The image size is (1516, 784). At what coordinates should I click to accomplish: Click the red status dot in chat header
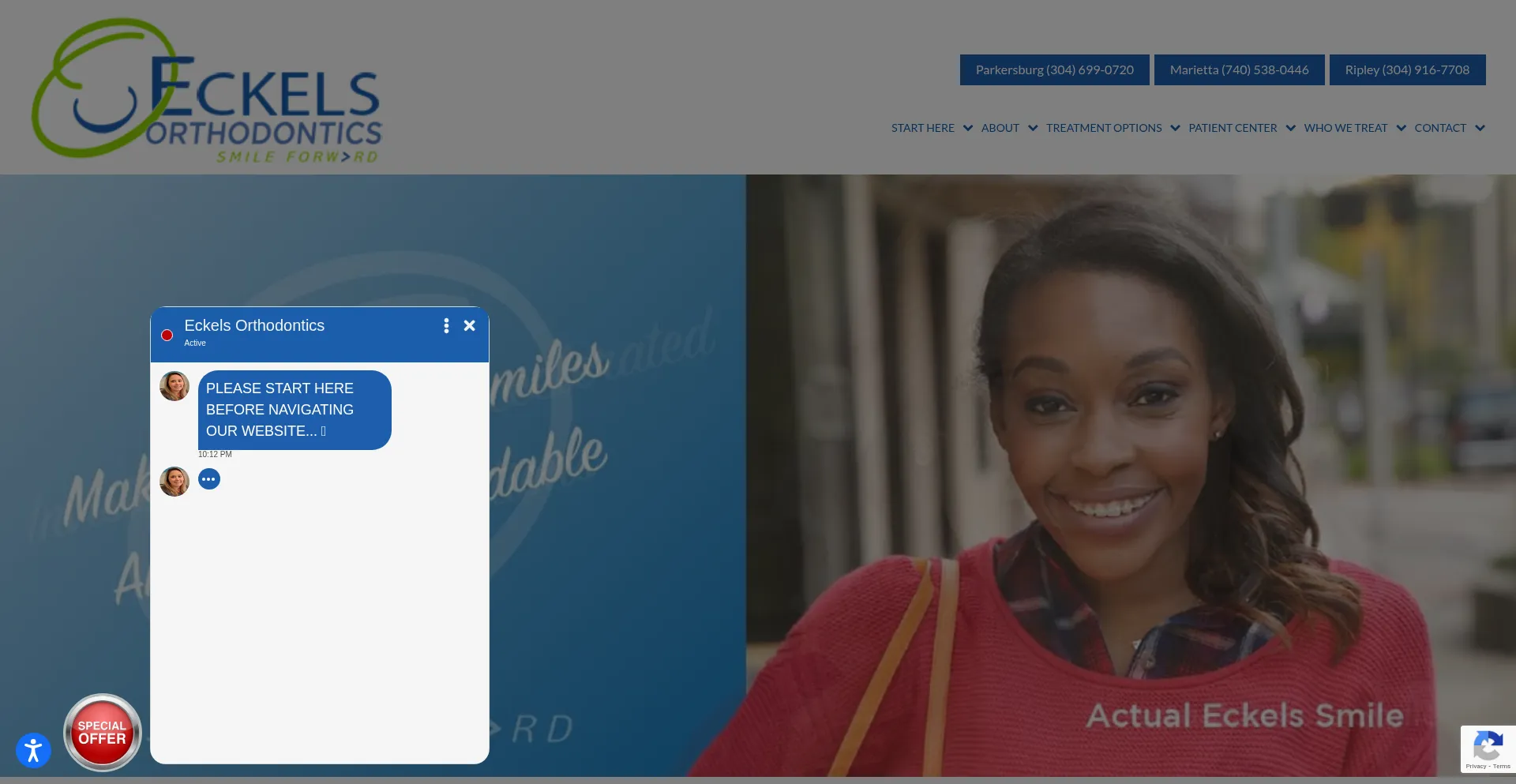pyautogui.click(x=167, y=336)
